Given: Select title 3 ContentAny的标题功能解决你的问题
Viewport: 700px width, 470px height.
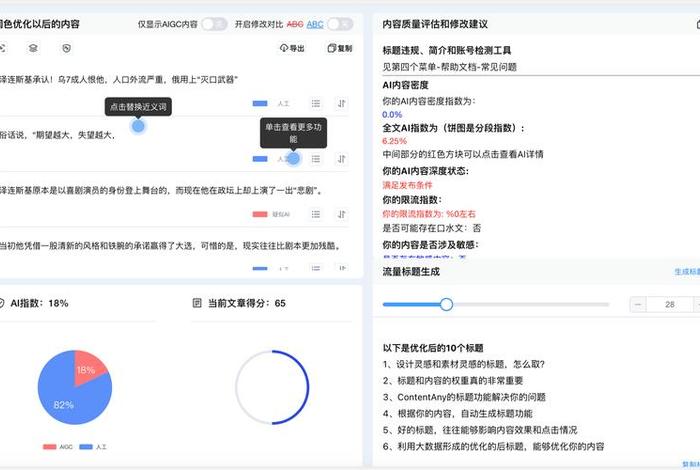Looking at the screenshot, I should [464, 397].
